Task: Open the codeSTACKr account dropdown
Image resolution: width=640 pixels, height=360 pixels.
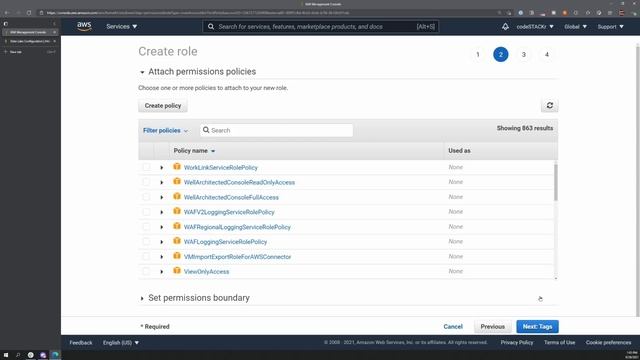Action: coord(535,27)
